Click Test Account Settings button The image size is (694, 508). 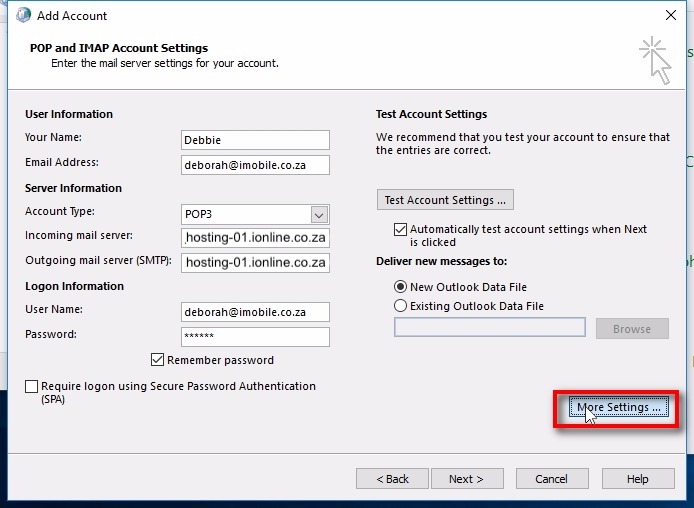click(445, 200)
